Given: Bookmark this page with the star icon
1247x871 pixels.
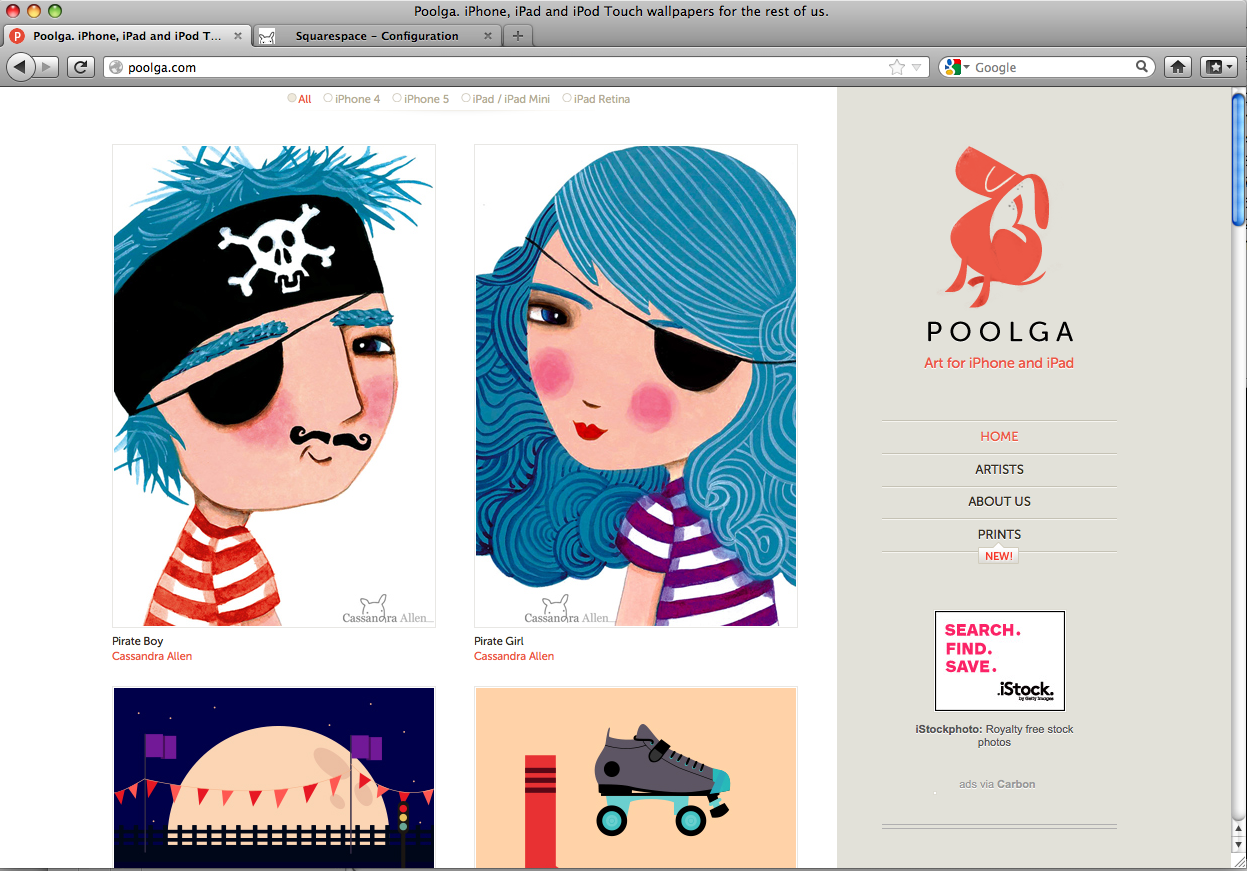Looking at the screenshot, I should pos(897,67).
